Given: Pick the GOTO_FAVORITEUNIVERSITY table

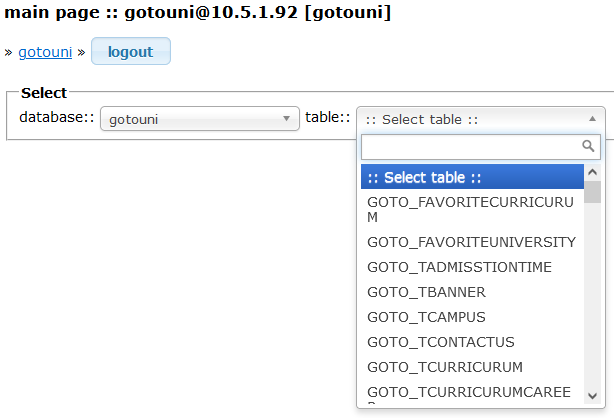Looking at the screenshot, I should pos(471,242).
